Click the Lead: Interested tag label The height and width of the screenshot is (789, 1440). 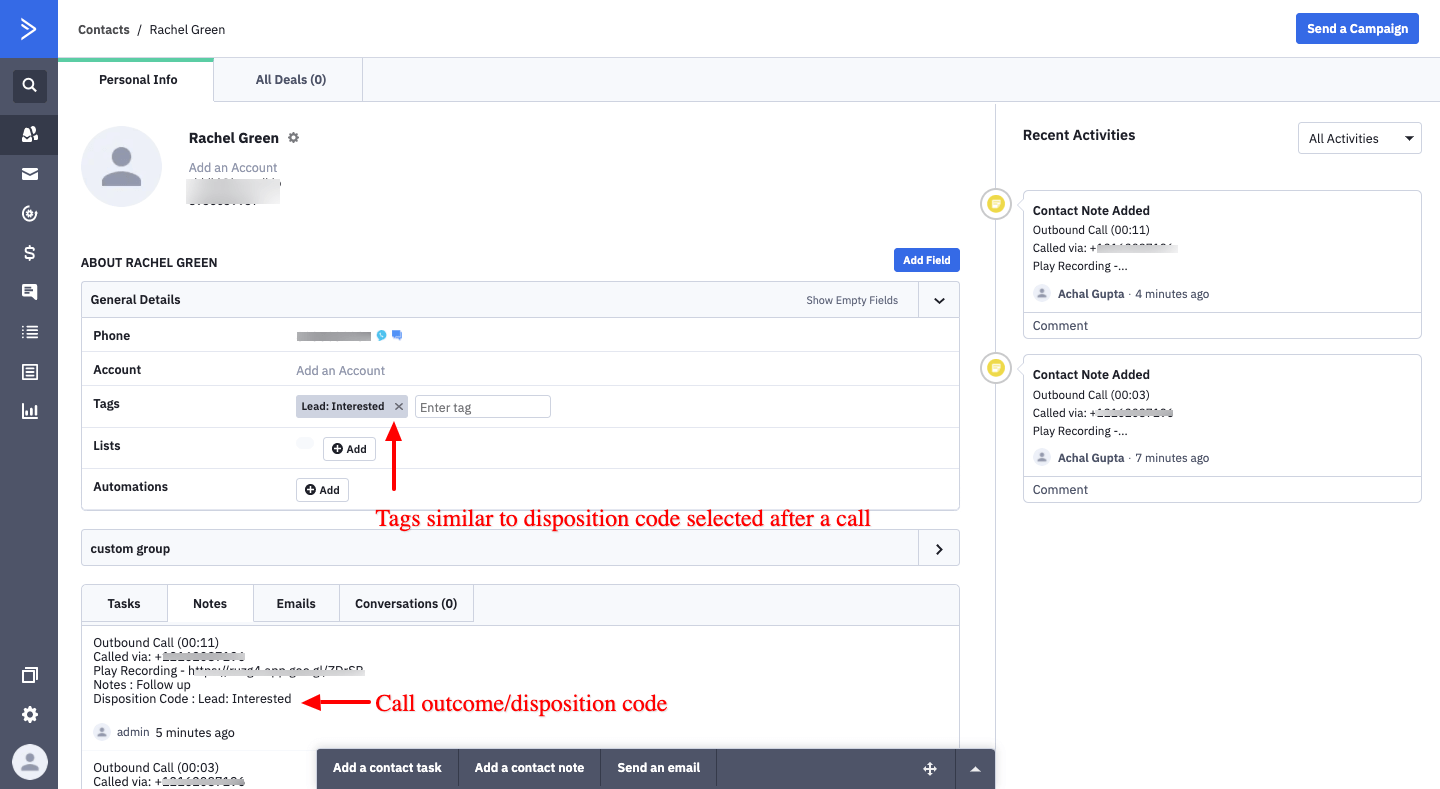pyautogui.click(x=343, y=406)
